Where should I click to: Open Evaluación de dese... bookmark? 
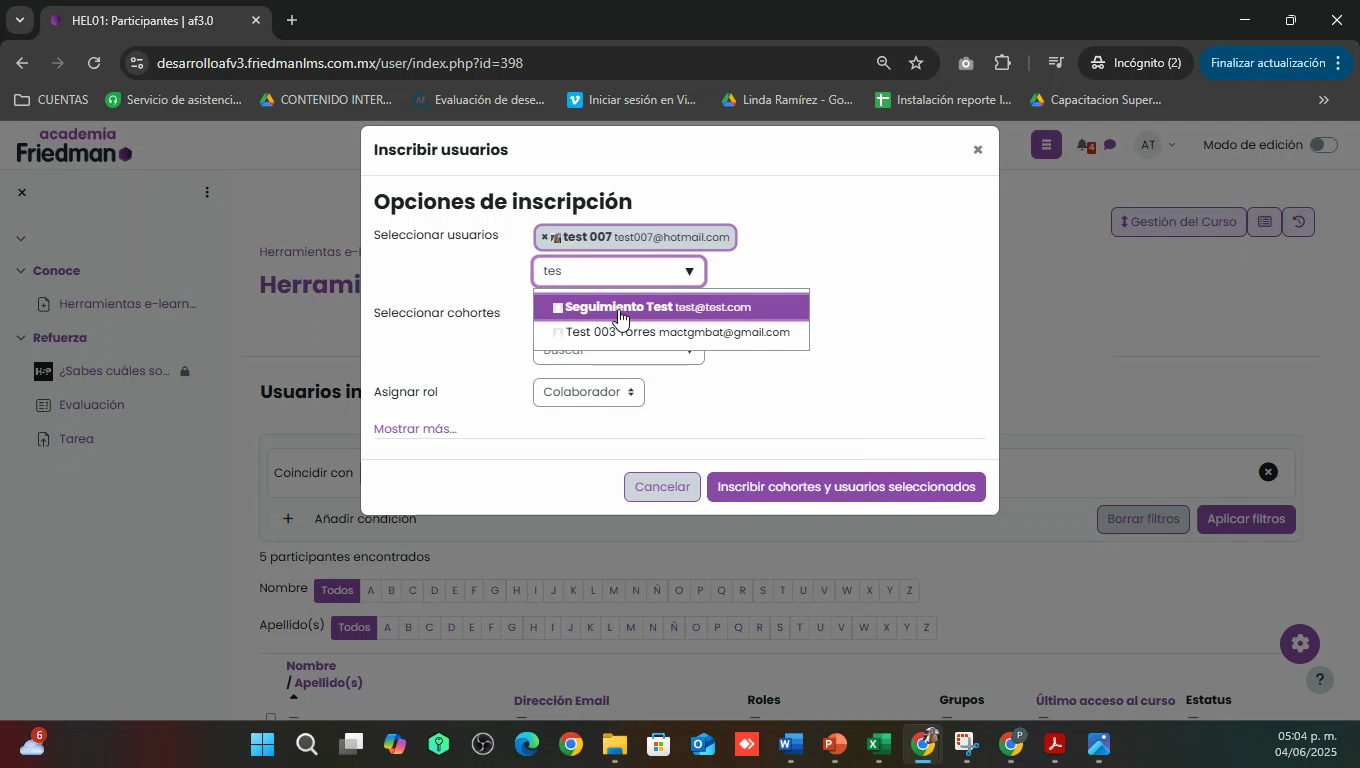(x=478, y=100)
